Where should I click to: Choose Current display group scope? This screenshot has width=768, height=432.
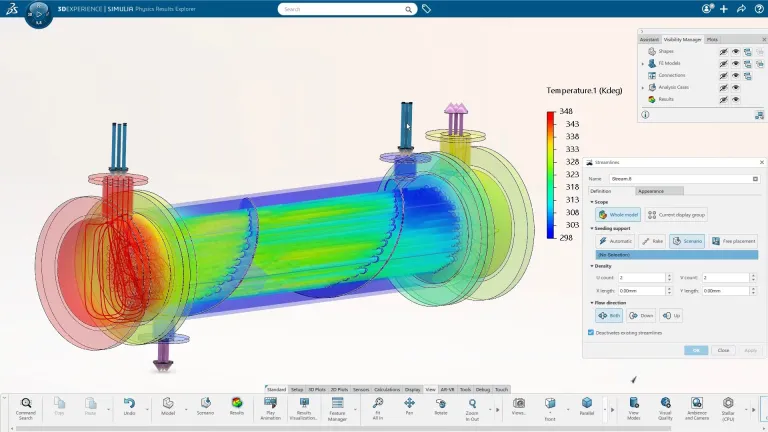(x=676, y=215)
